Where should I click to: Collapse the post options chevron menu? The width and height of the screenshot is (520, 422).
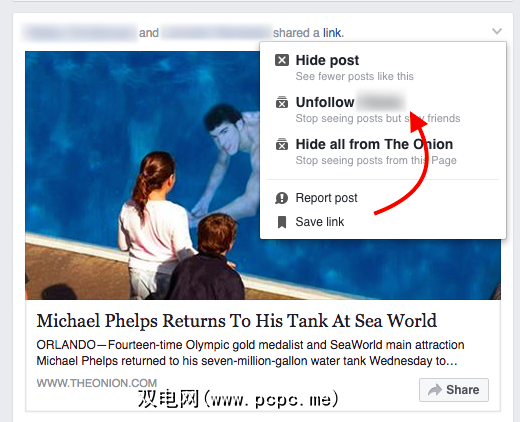tap(497, 31)
